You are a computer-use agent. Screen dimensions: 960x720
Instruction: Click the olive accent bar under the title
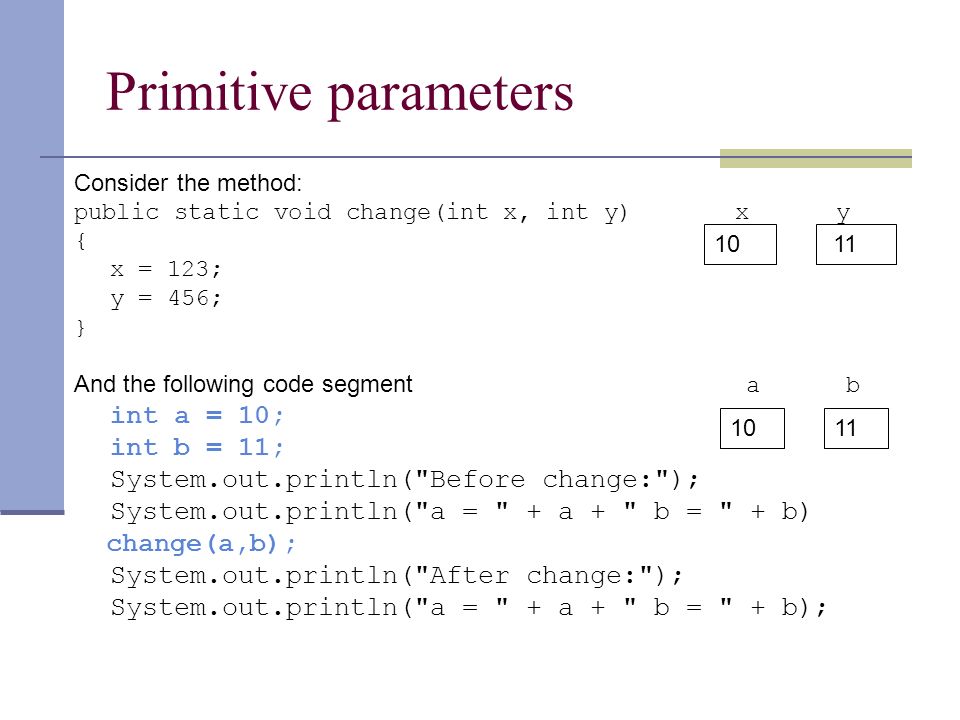(x=816, y=158)
